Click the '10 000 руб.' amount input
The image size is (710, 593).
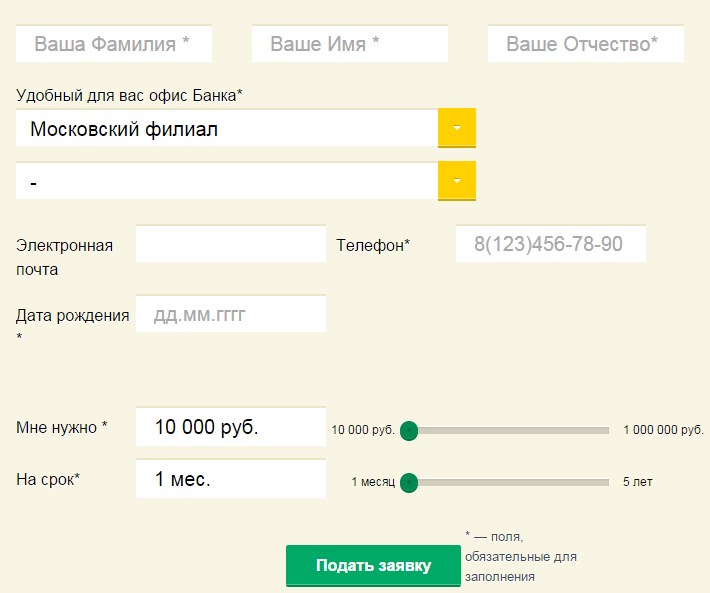(231, 427)
